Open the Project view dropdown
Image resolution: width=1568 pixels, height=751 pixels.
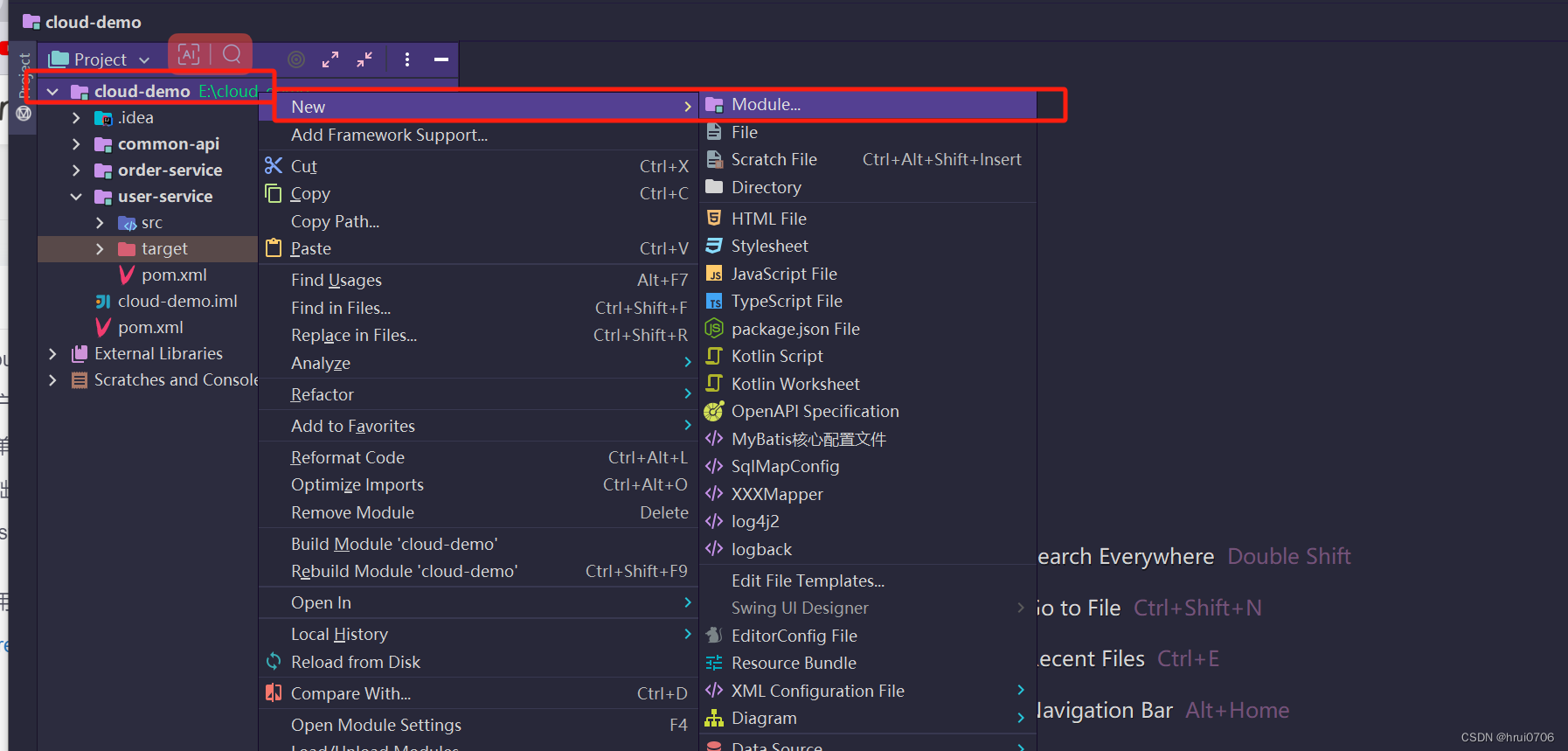100,59
